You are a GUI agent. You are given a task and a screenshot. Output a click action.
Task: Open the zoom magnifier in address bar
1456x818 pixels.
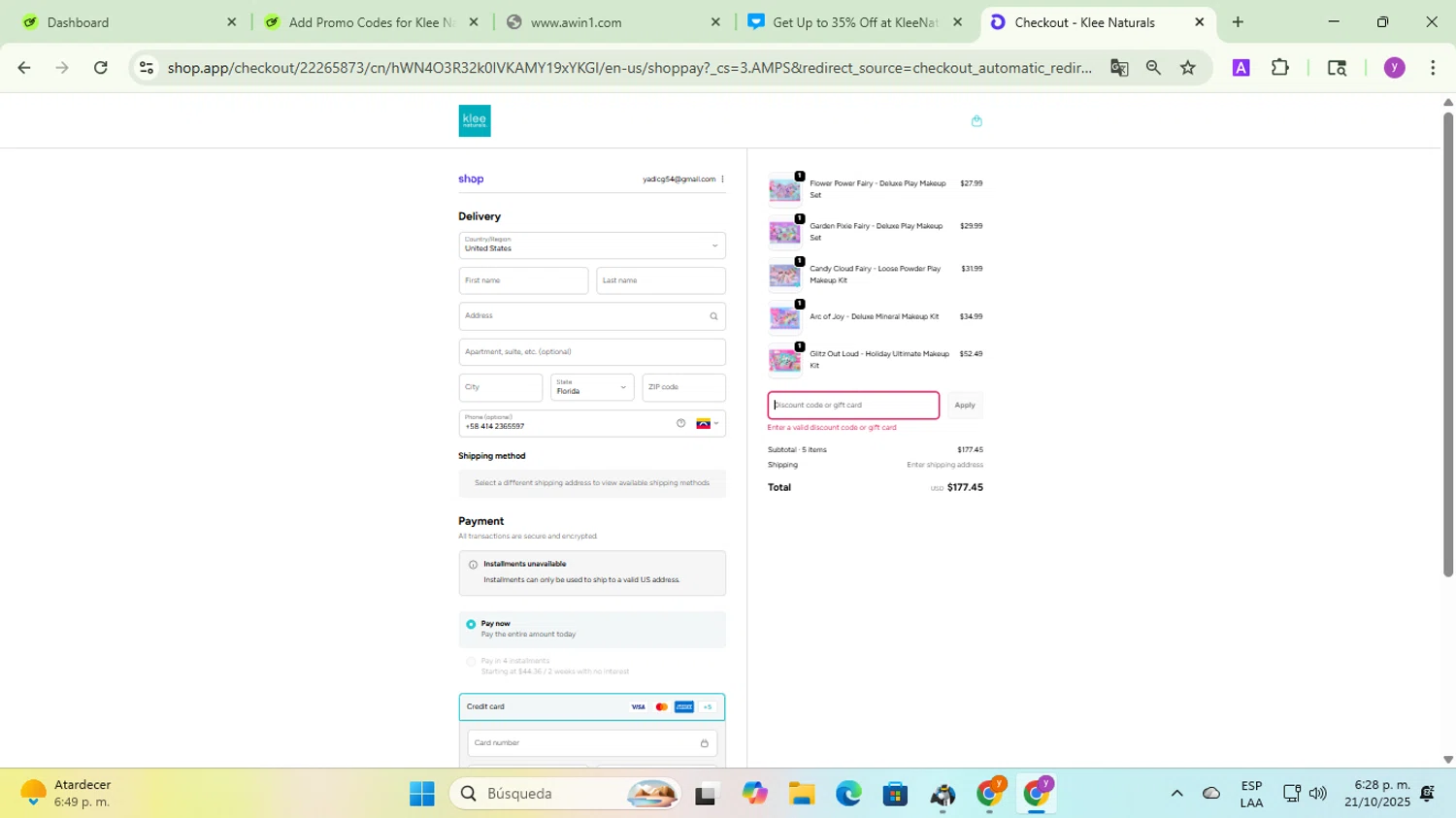pyautogui.click(x=1153, y=68)
